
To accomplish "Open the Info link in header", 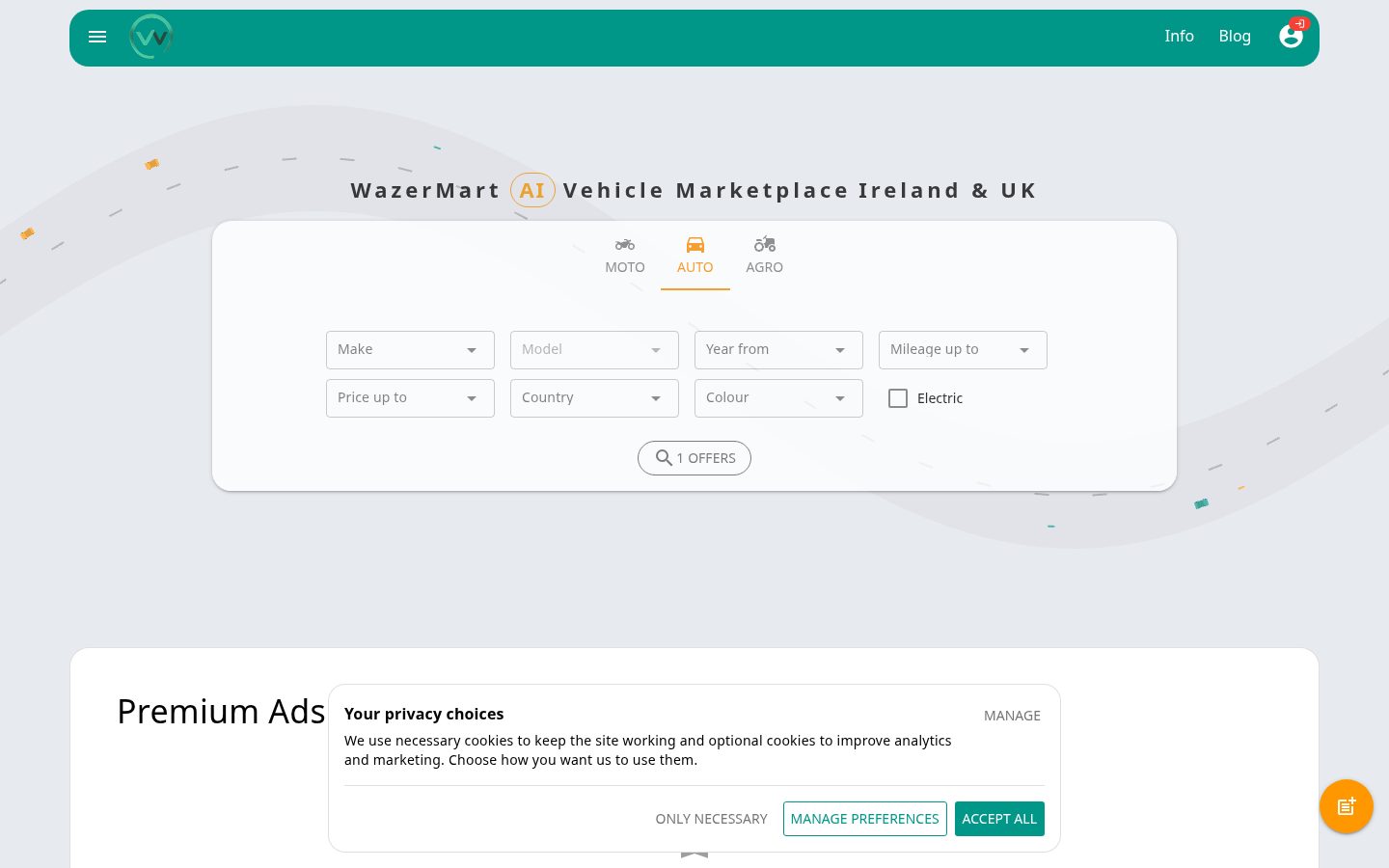I will [1179, 36].
